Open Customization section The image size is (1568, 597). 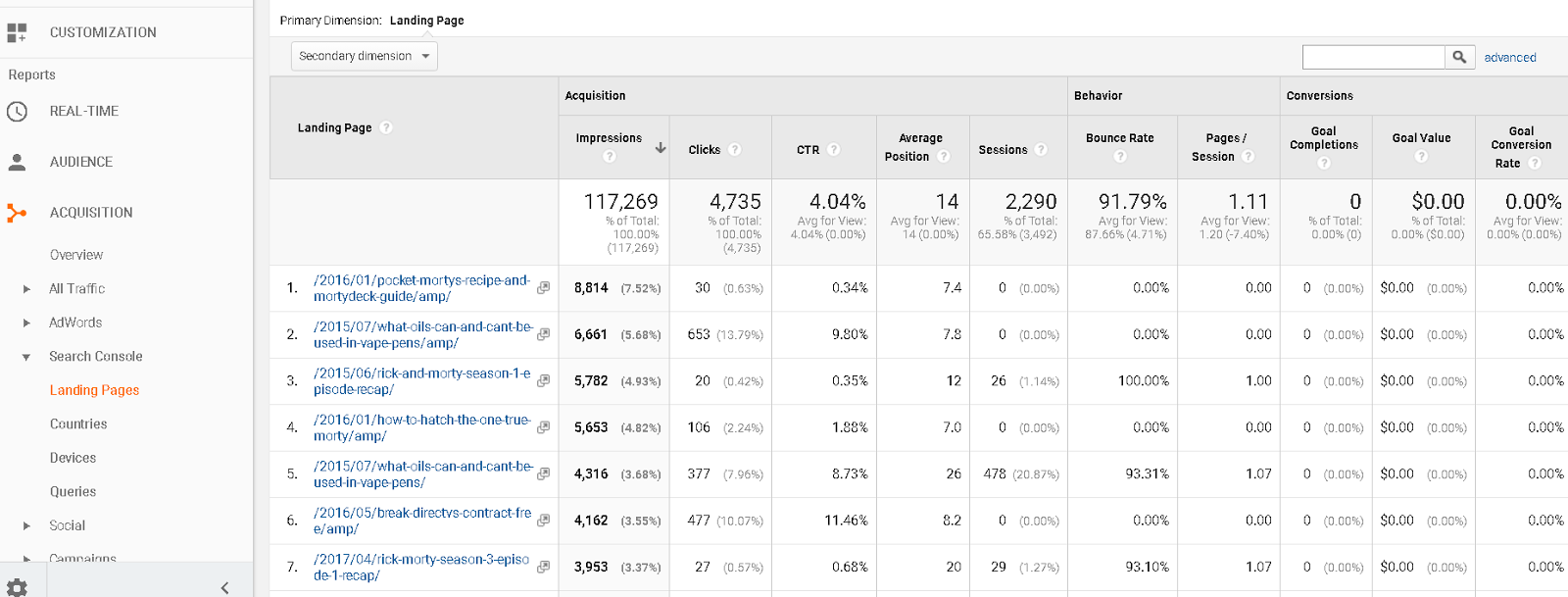point(103,32)
